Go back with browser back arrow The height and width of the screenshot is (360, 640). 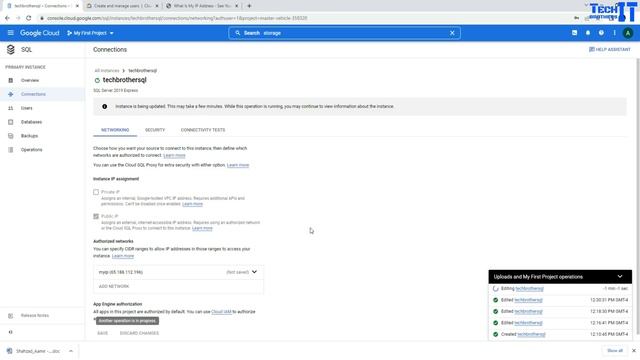[7, 18]
